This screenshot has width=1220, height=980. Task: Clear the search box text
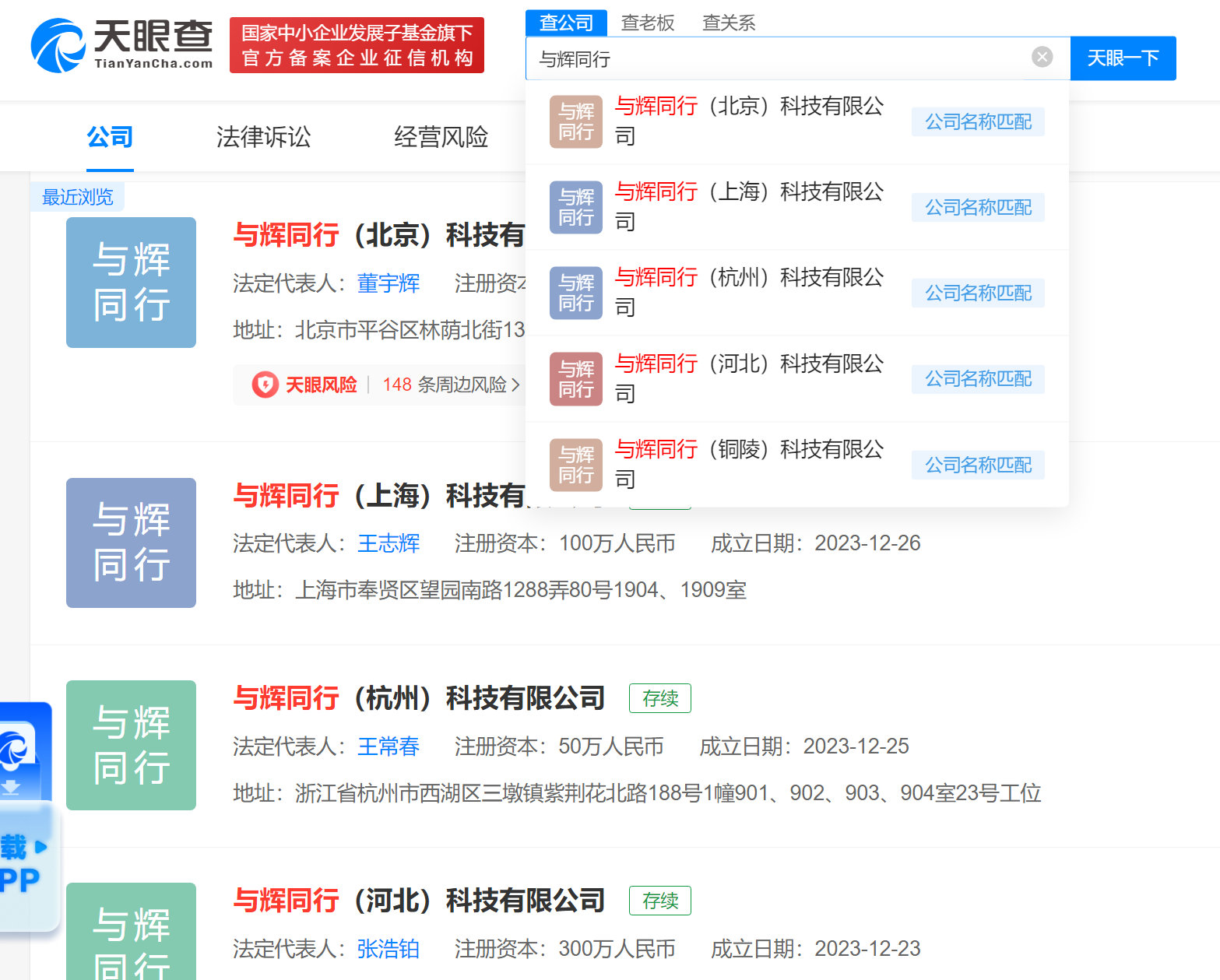[x=1042, y=57]
